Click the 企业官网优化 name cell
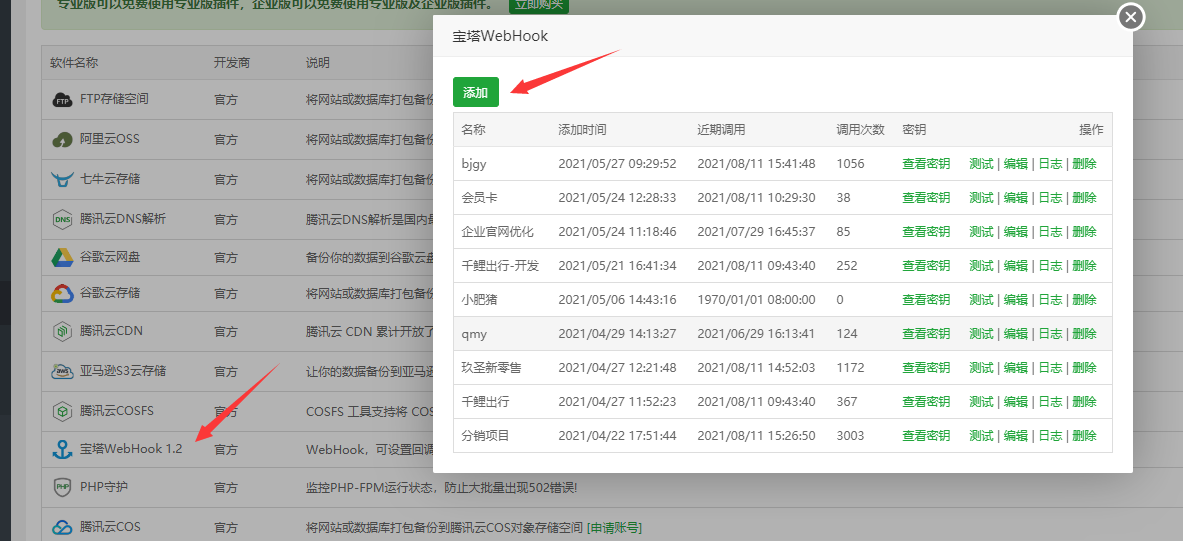Screen dimensions: 1183x541 pyautogui.click(x=497, y=232)
